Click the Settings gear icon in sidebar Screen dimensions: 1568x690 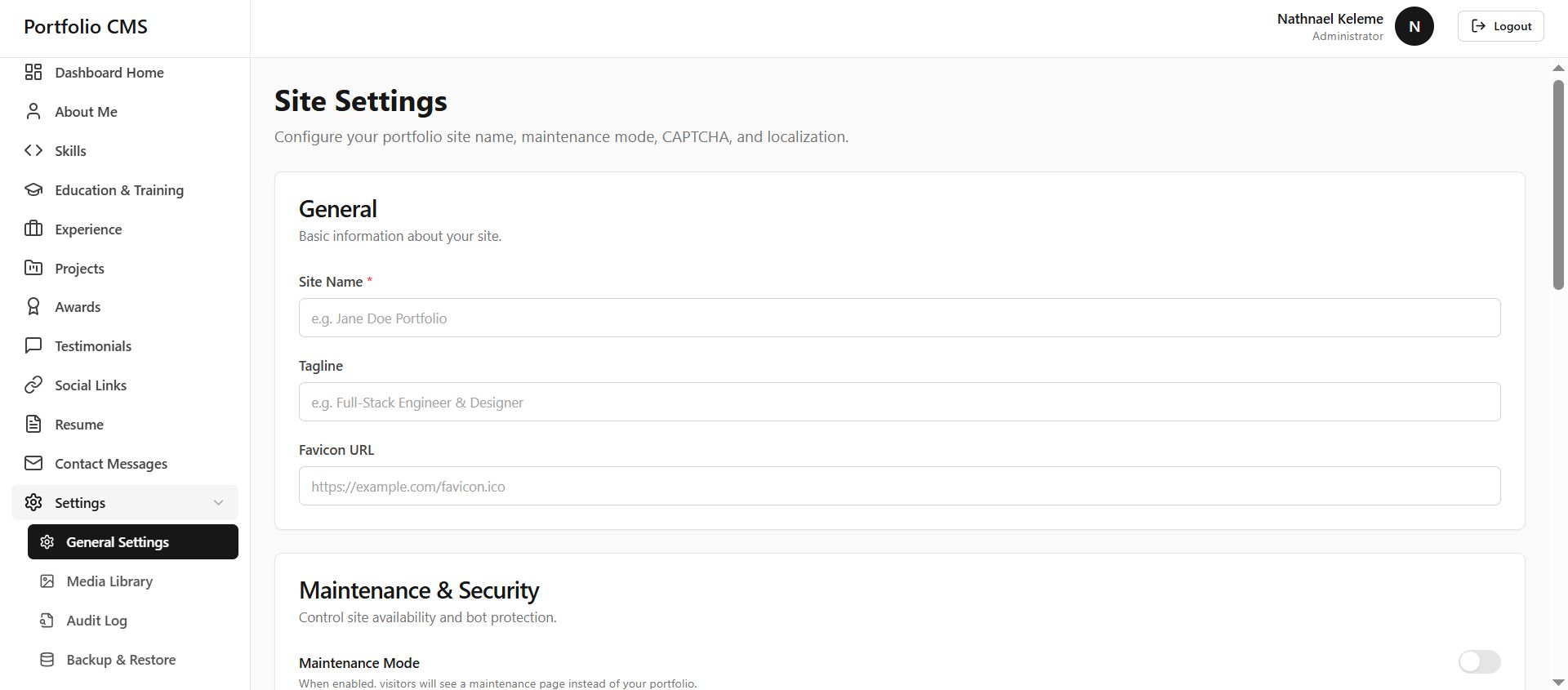coord(33,503)
